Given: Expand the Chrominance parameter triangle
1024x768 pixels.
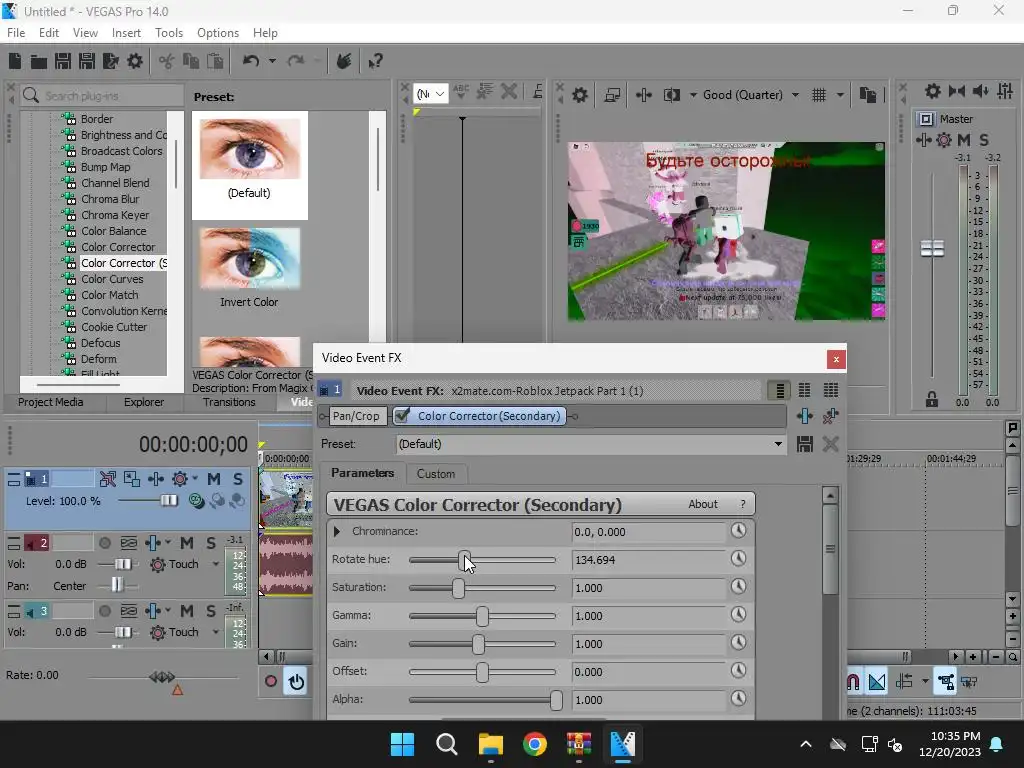Looking at the screenshot, I should [x=337, y=532].
